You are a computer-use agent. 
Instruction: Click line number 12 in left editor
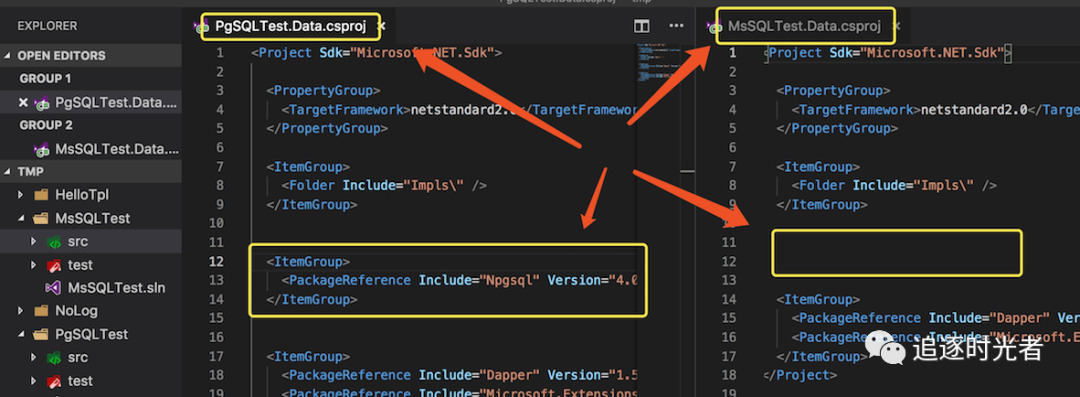pos(216,261)
